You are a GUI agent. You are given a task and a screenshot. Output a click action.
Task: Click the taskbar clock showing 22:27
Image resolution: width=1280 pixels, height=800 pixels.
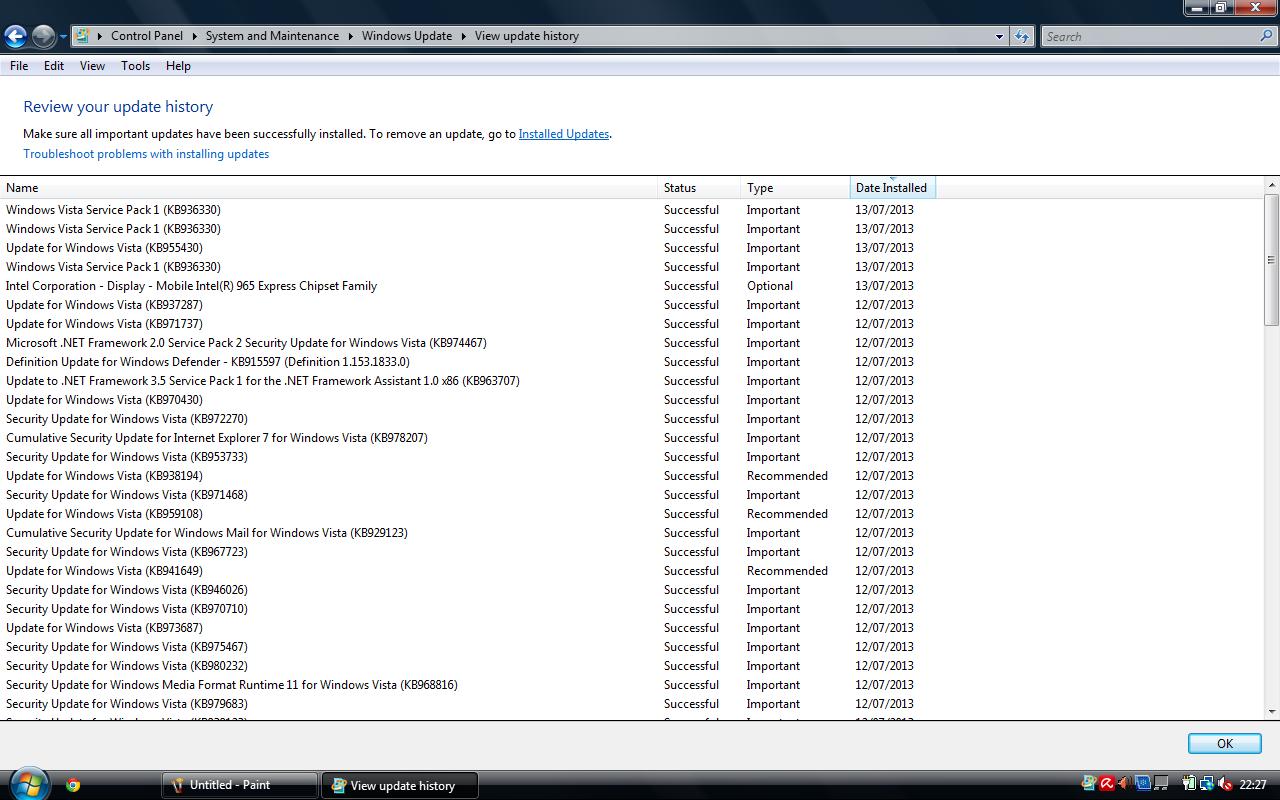[x=1253, y=785]
